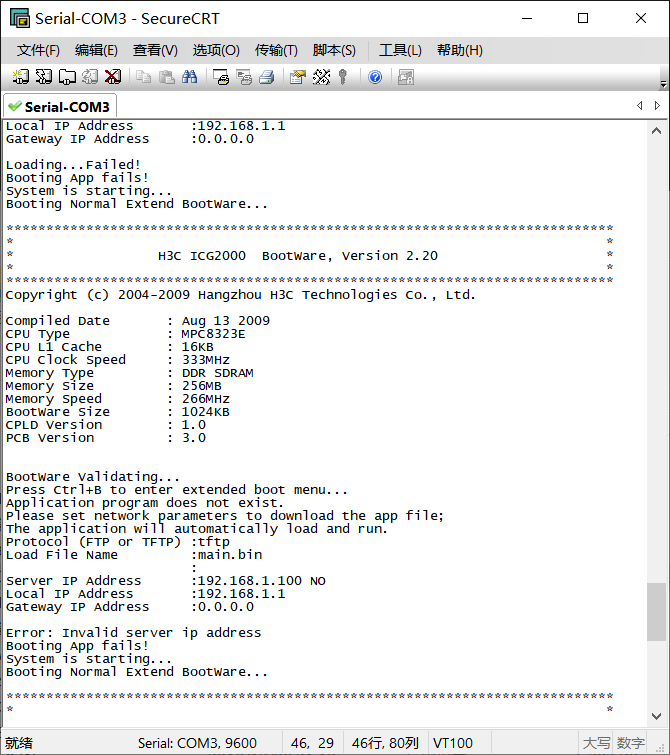The width and height of the screenshot is (670, 755).
Task: Click the '333MHz' CPU clock speed value
Action: [206, 360]
